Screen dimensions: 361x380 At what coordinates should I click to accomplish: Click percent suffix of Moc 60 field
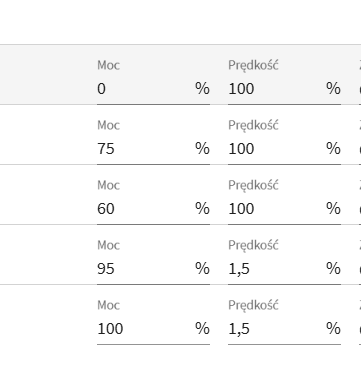pyautogui.click(x=202, y=209)
